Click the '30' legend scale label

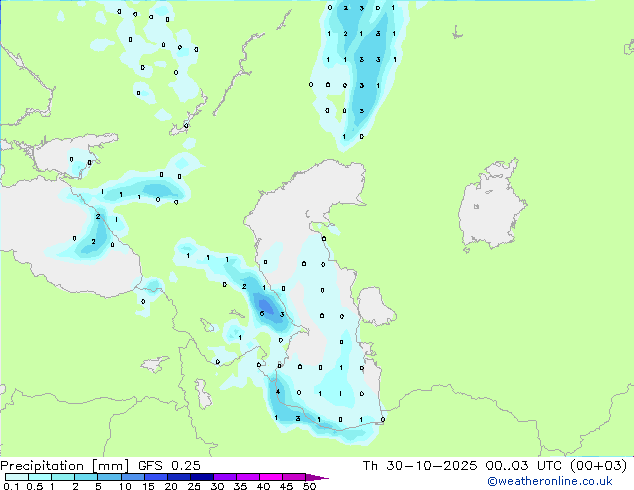217,486
